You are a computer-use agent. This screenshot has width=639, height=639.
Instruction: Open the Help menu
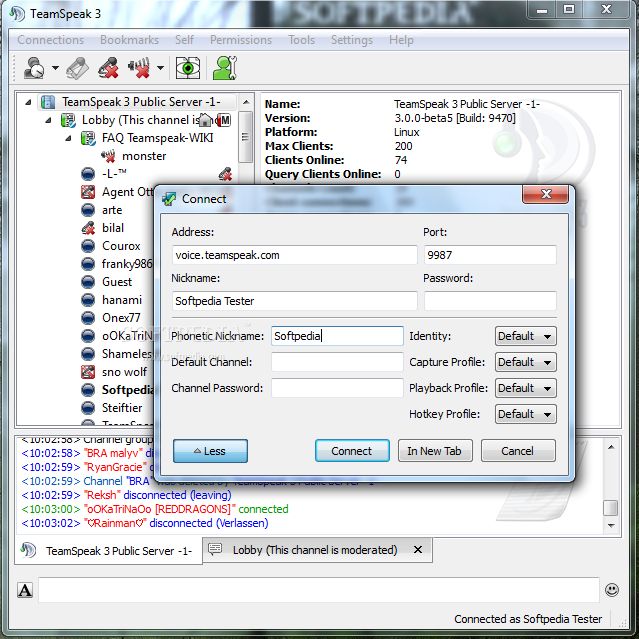[x=401, y=40]
